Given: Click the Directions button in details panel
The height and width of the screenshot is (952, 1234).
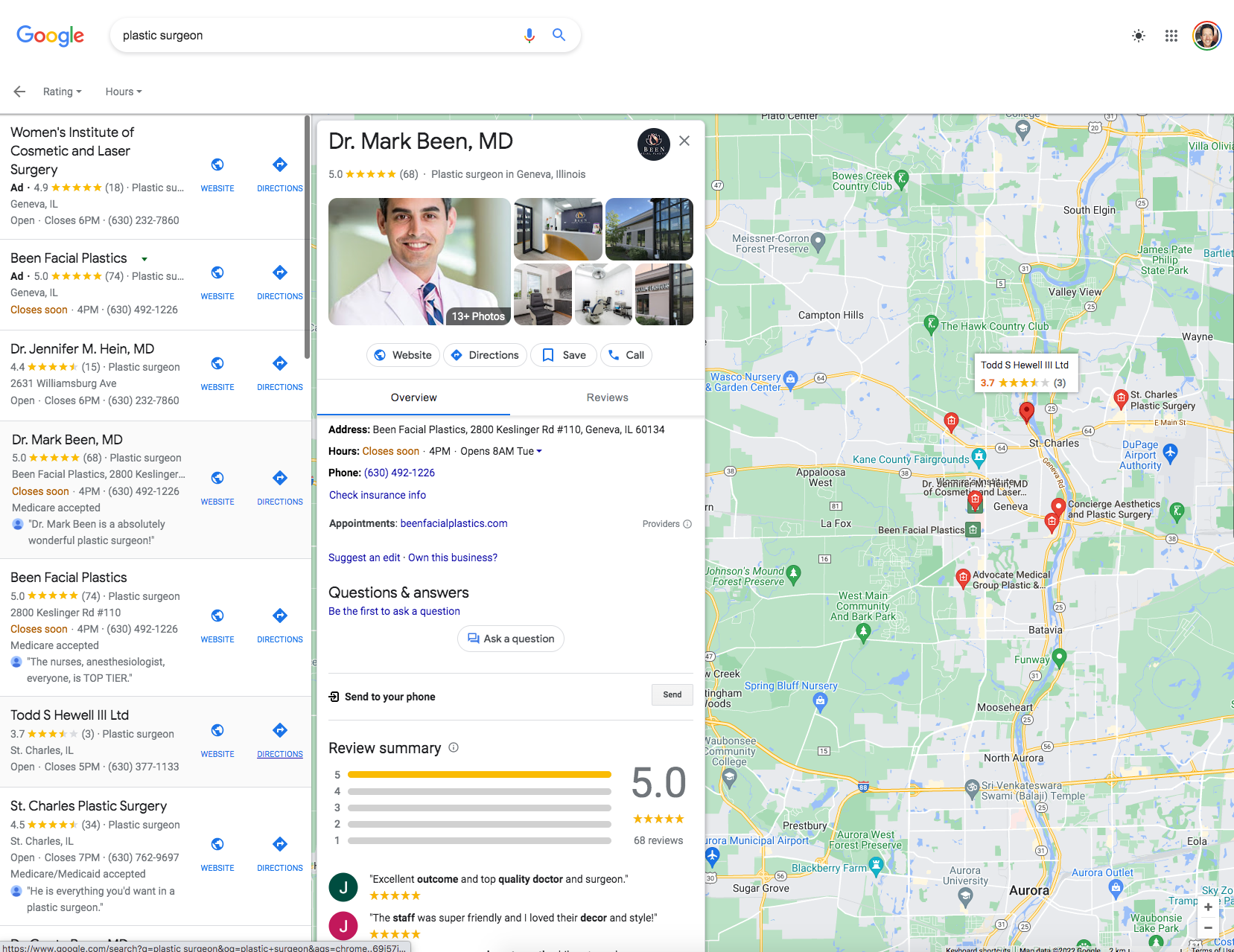Looking at the screenshot, I should click(x=485, y=355).
